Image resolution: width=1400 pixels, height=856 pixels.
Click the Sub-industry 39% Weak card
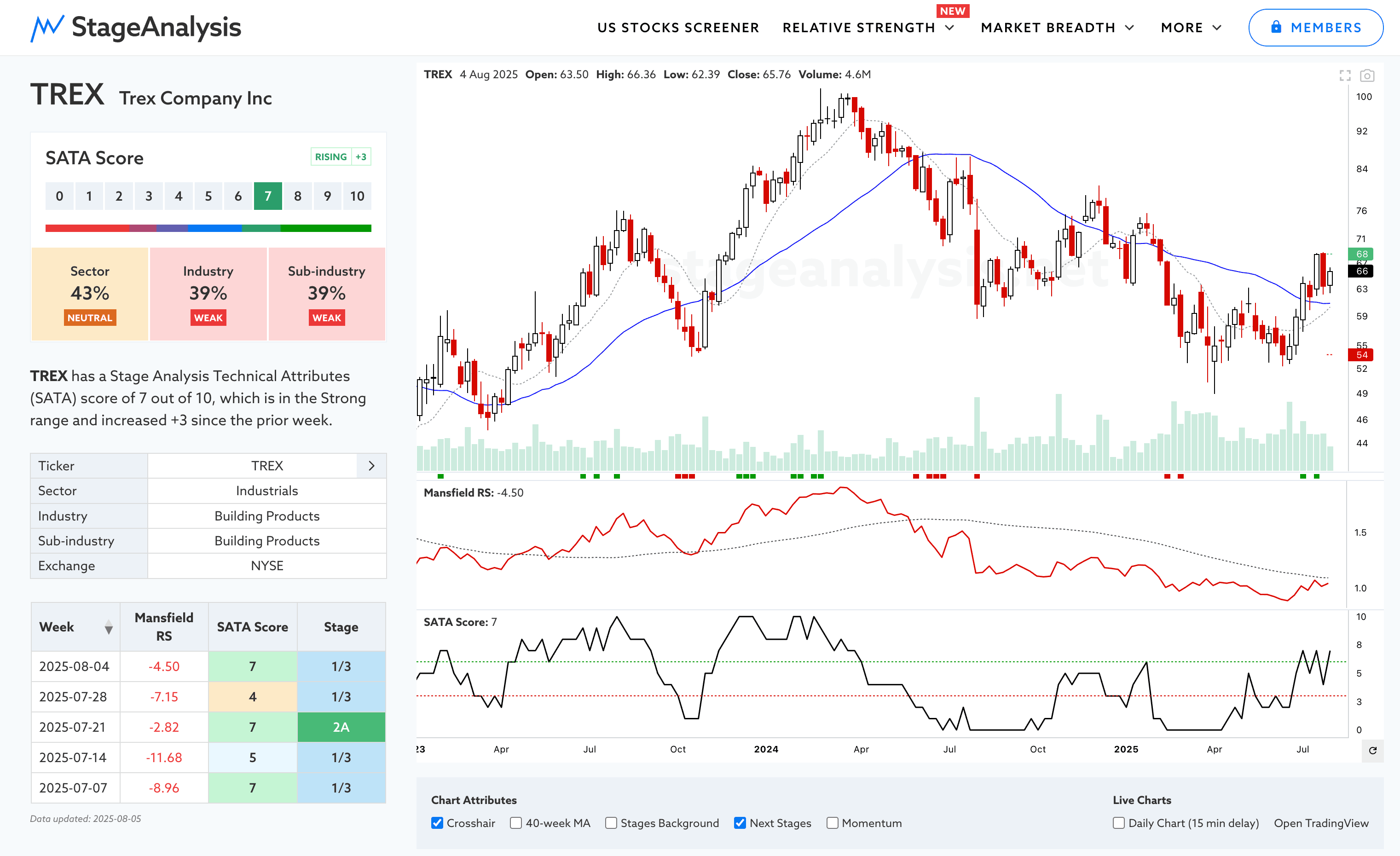pyautogui.click(x=327, y=294)
